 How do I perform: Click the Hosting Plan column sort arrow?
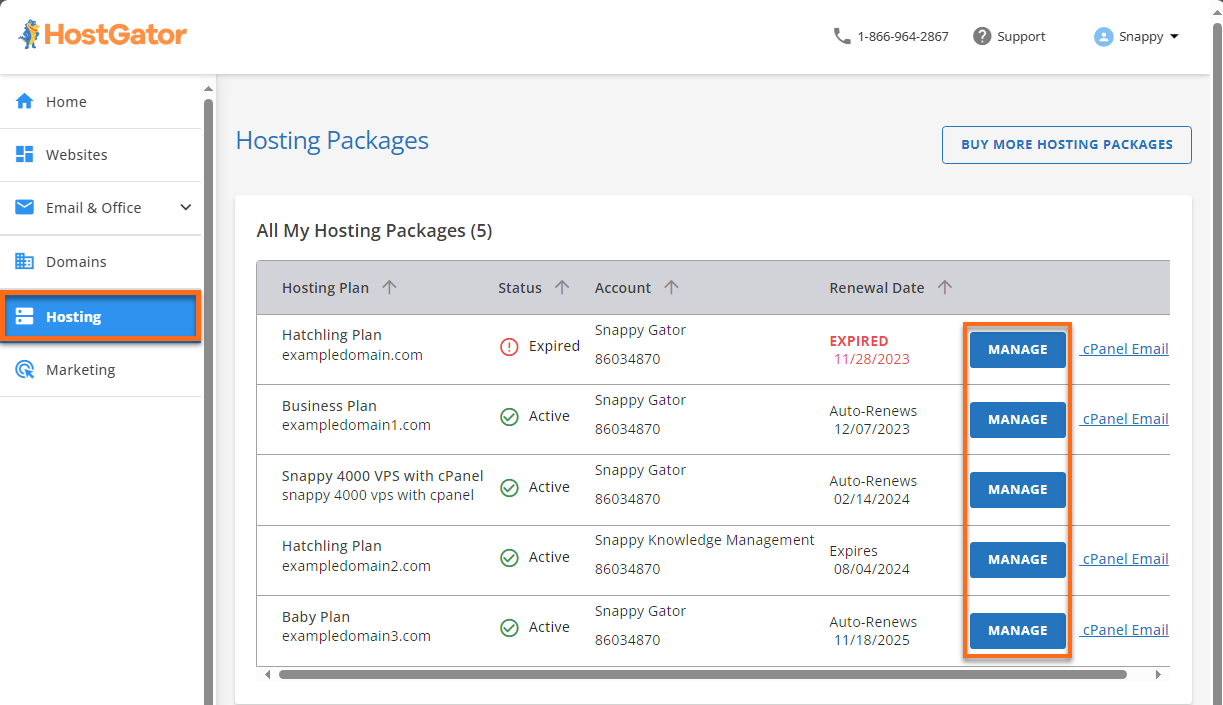(390, 287)
